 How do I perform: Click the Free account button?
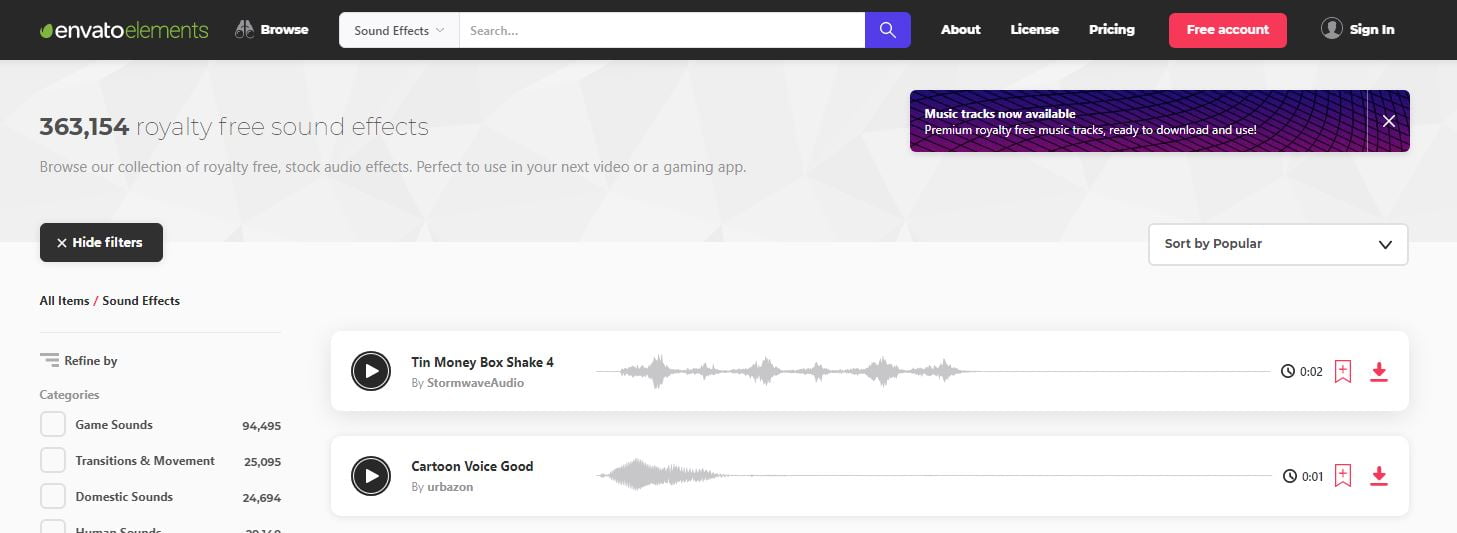click(1227, 30)
